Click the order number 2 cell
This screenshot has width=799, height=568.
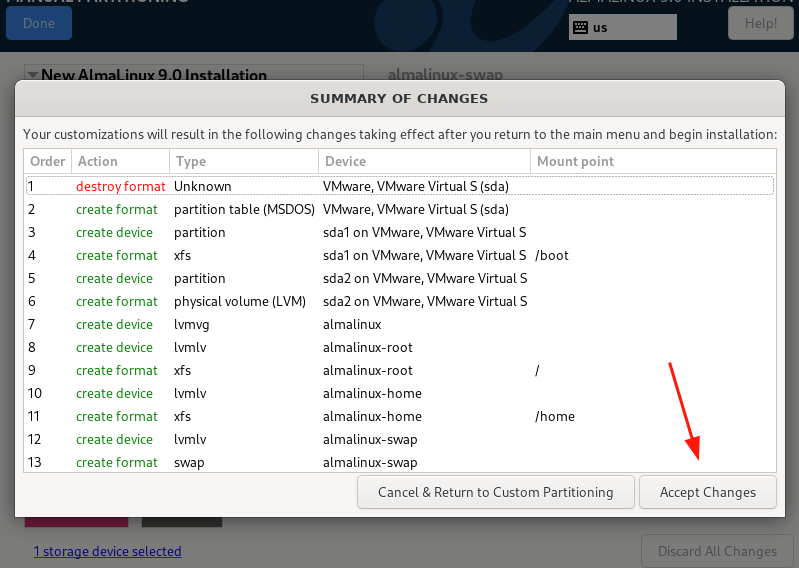point(32,209)
